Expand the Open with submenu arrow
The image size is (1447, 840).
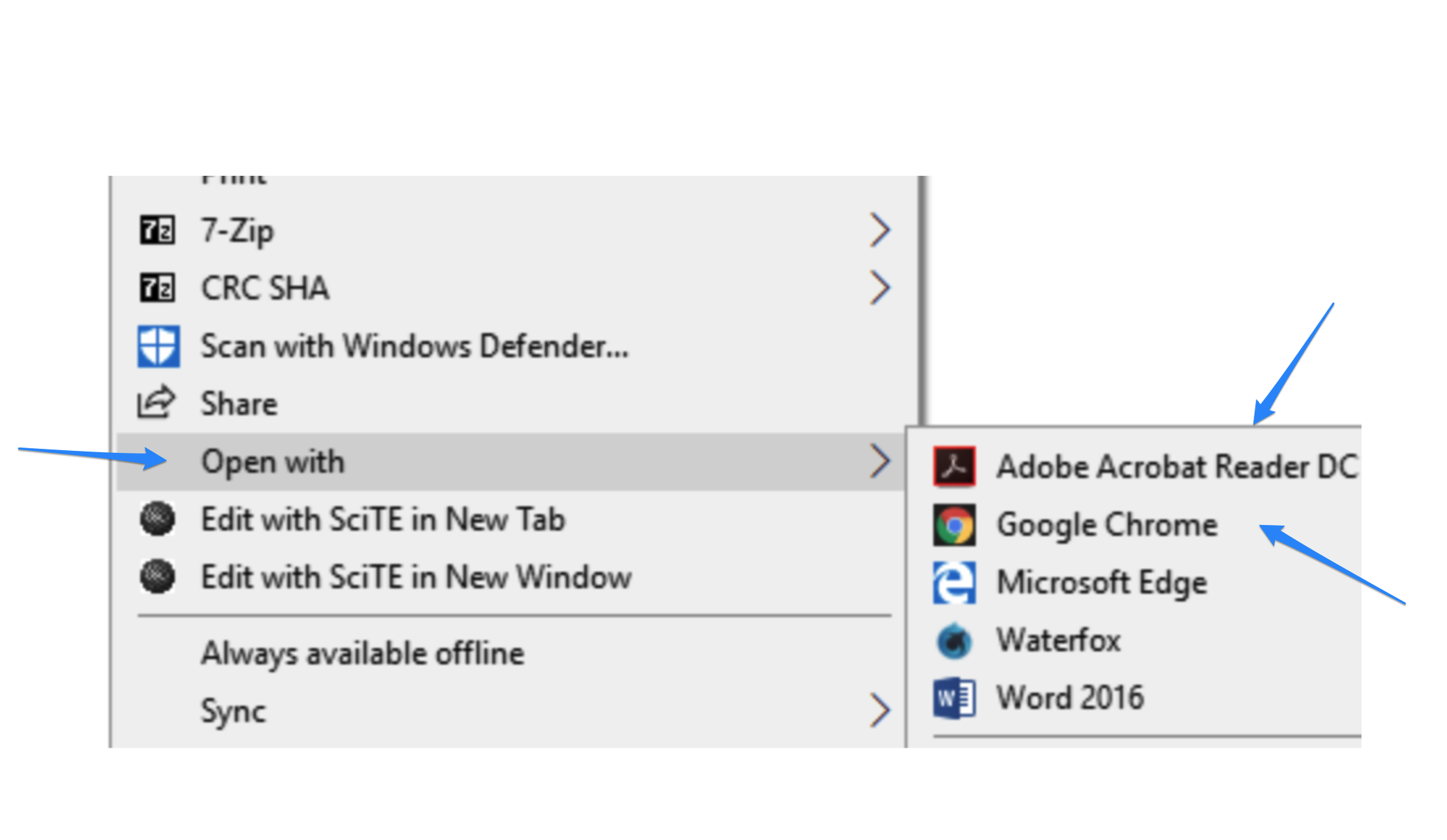[880, 461]
